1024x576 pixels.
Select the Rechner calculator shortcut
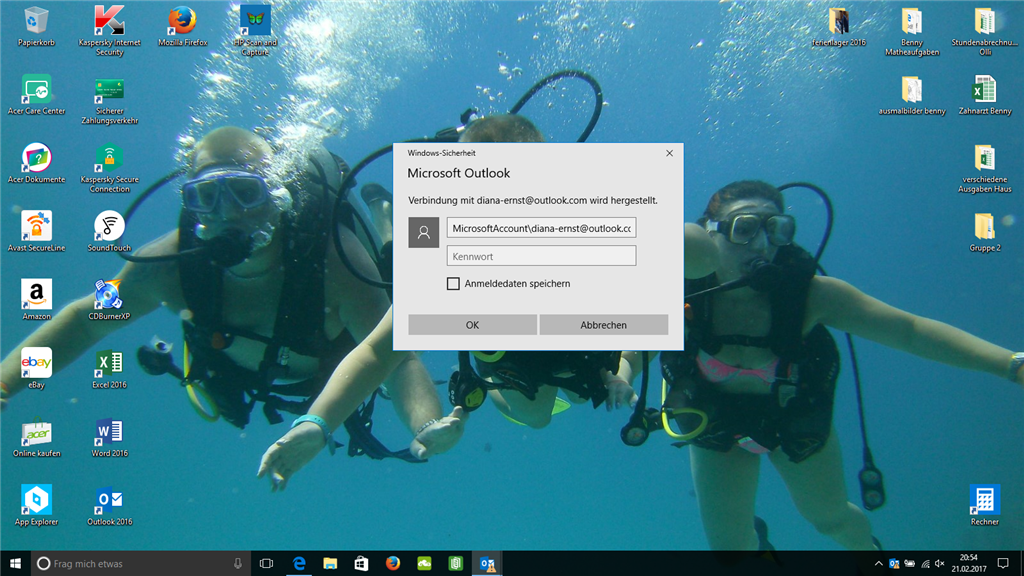click(985, 506)
